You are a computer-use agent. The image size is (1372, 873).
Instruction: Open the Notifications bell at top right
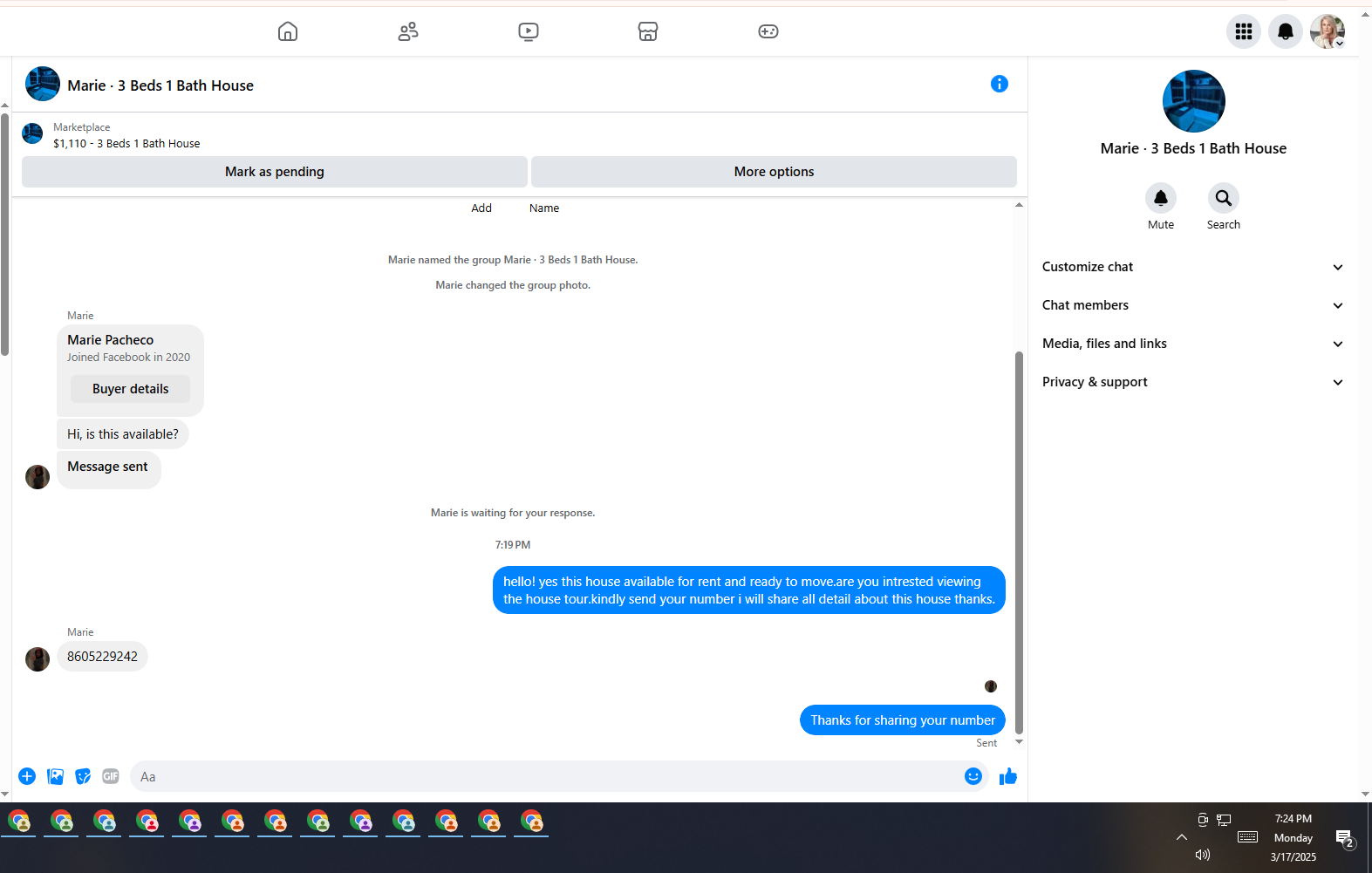coord(1286,31)
